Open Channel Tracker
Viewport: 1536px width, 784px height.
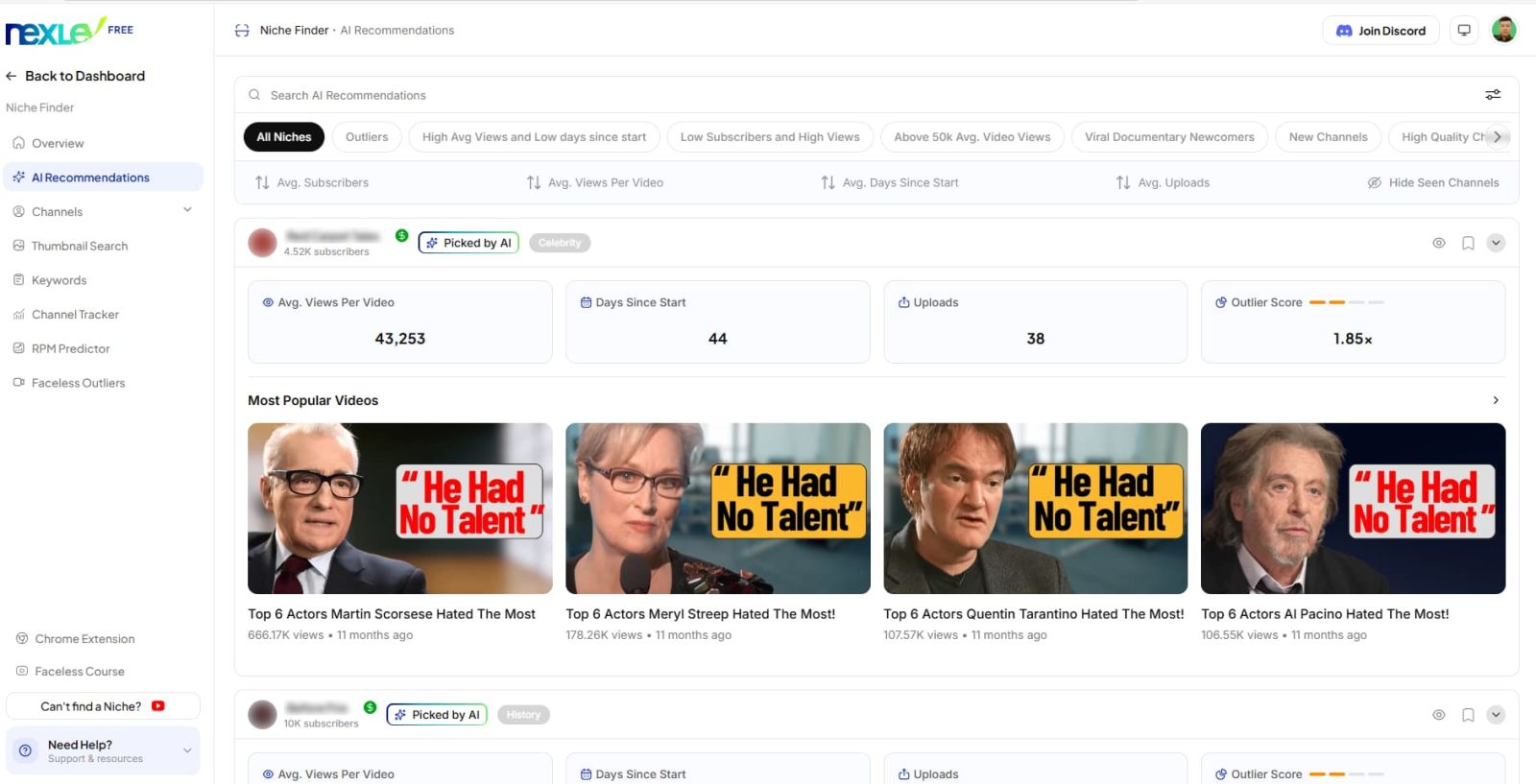coord(103,315)
